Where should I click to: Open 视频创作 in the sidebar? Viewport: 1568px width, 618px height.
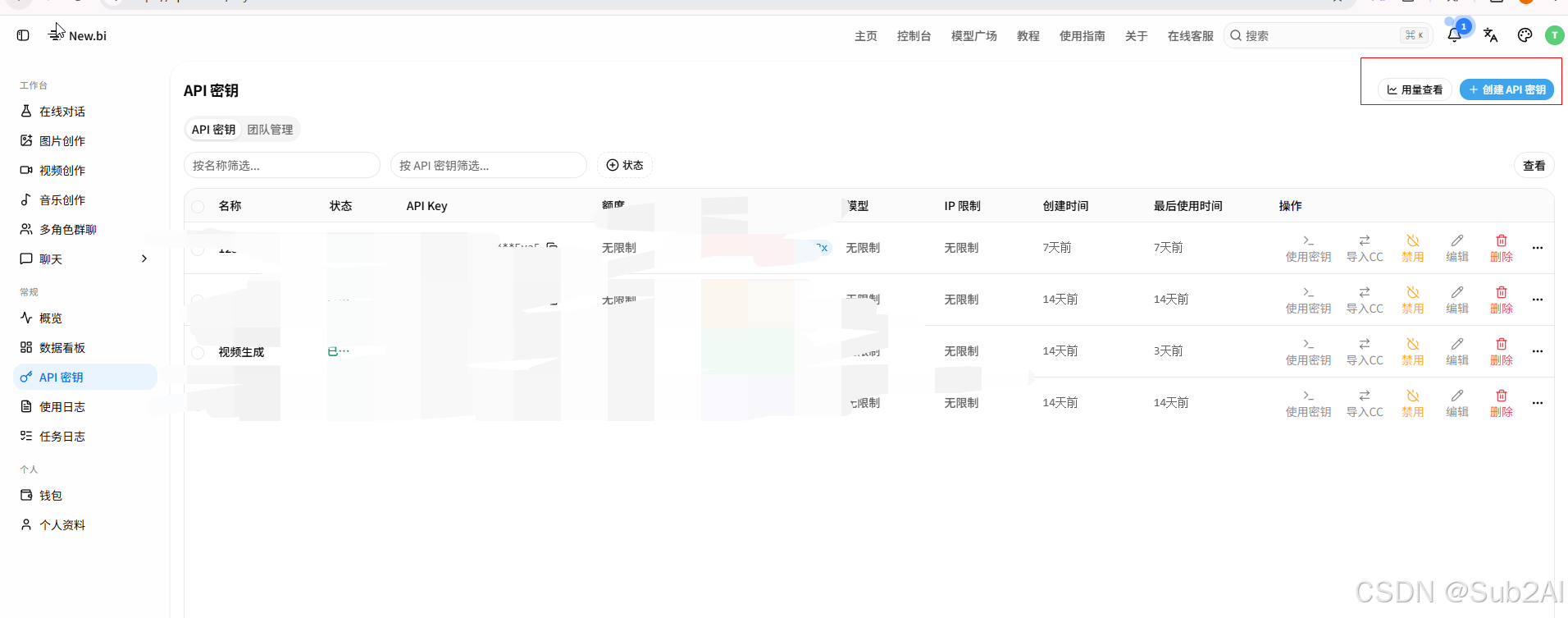click(x=85, y=171)
